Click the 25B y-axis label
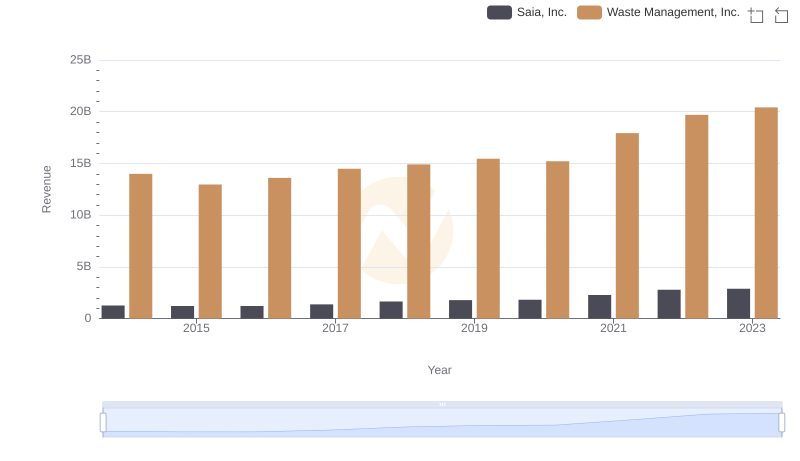The width and height of the screenshot is (800, 461). coord(81,60)
